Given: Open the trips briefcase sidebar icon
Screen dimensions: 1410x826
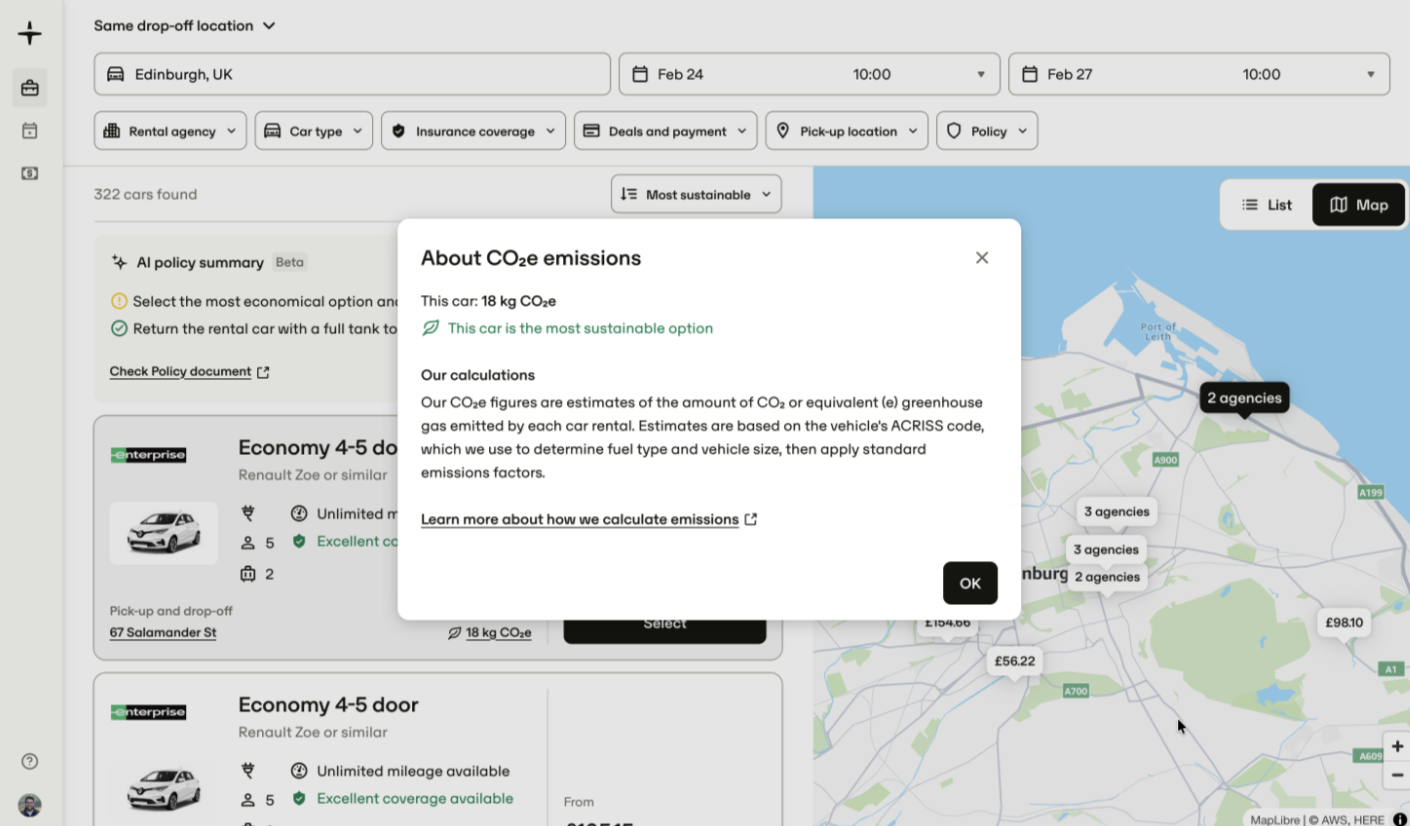Looking at the screenshot, I should pyautogui.click(x=30, y=88).
